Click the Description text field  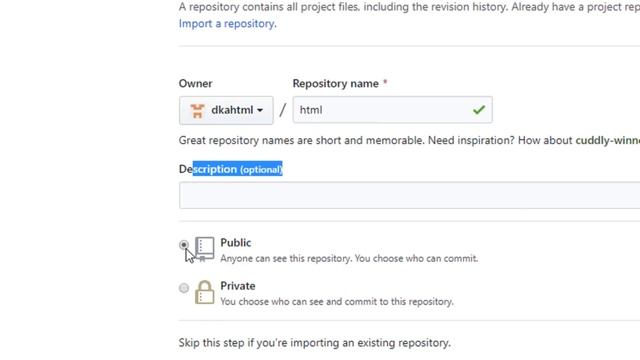coord(409,196)
